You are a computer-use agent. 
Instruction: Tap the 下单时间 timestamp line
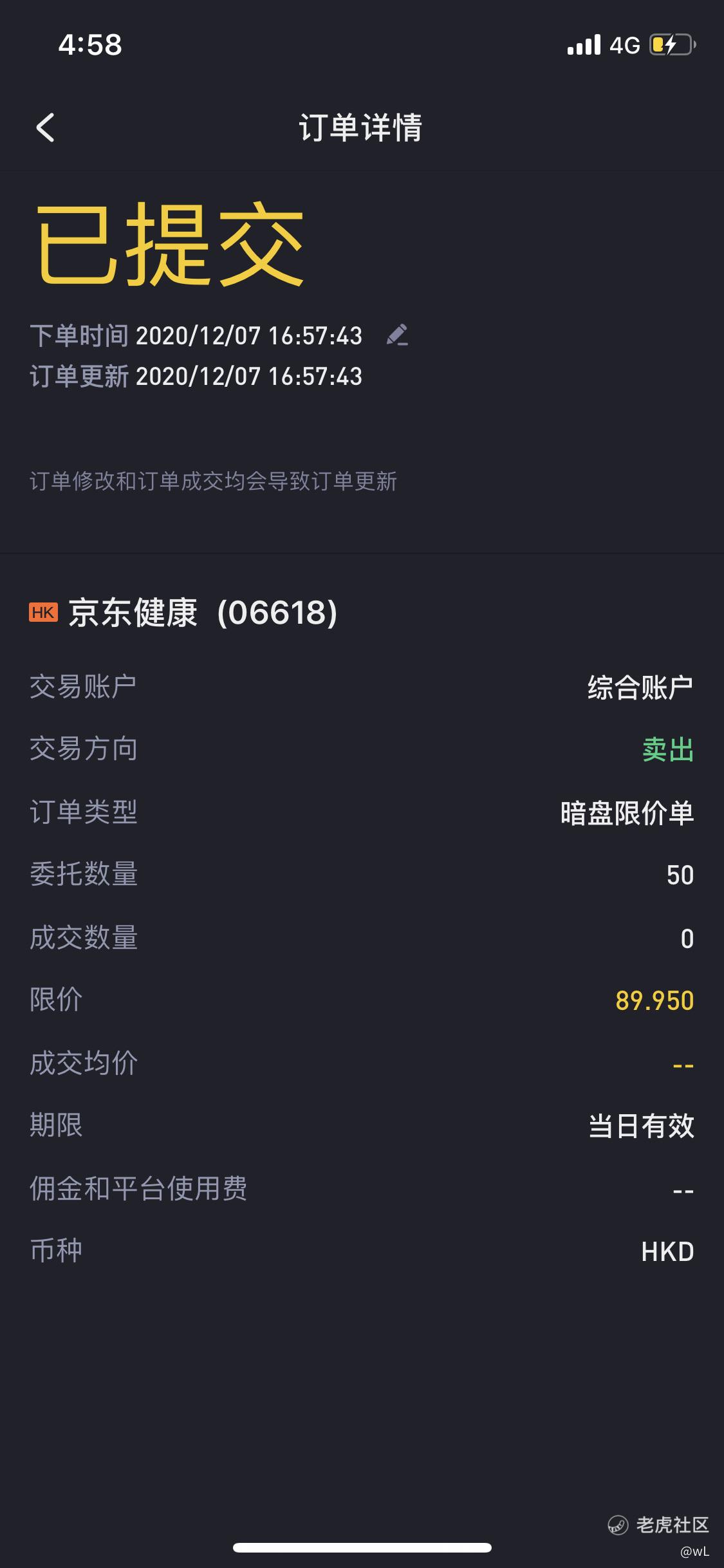196,336
